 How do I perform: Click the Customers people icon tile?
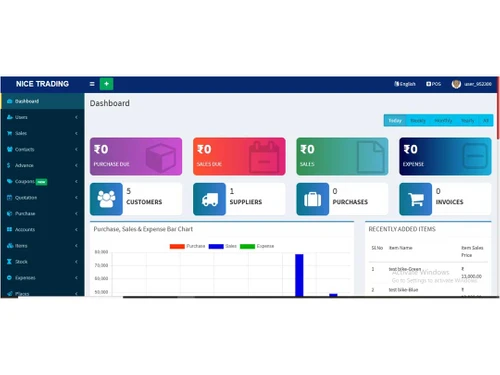(106, 199)
